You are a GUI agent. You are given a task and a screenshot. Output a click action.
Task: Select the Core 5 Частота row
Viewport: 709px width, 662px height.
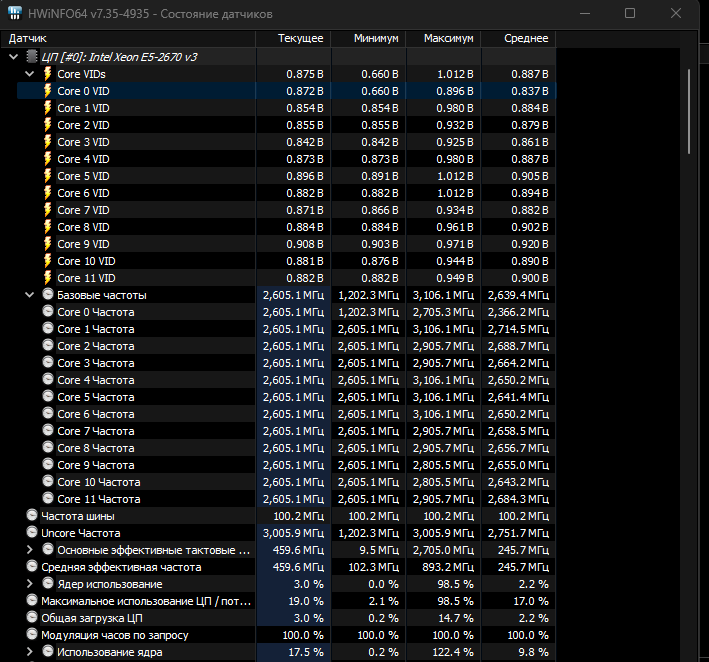click(287, 397)
